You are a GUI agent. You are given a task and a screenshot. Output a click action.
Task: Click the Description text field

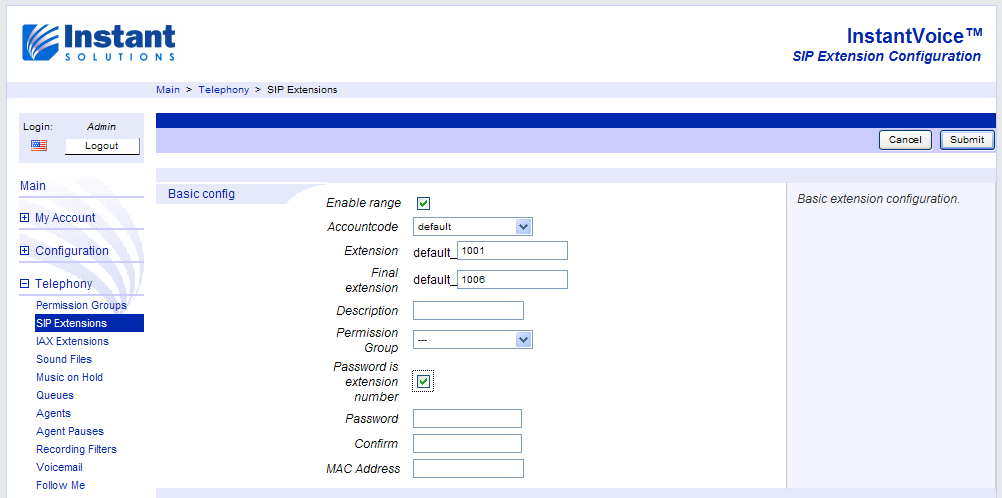click(468, 311)
